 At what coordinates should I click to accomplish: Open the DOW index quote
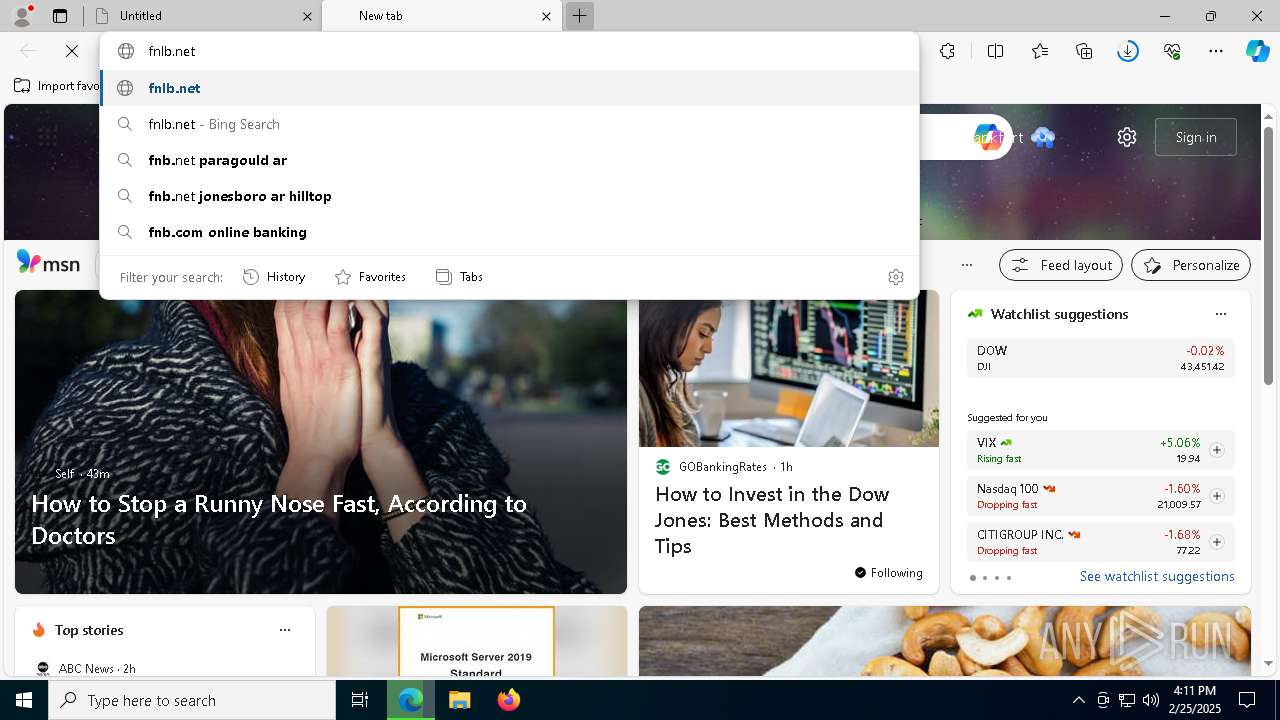point(1100,358)
